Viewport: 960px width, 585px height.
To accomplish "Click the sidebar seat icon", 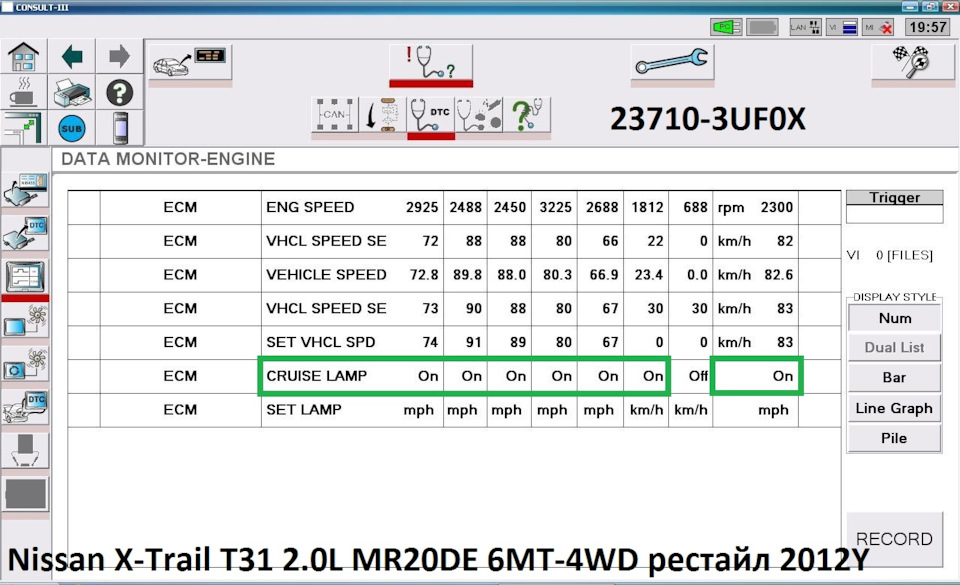I will [x=25, y=452].
